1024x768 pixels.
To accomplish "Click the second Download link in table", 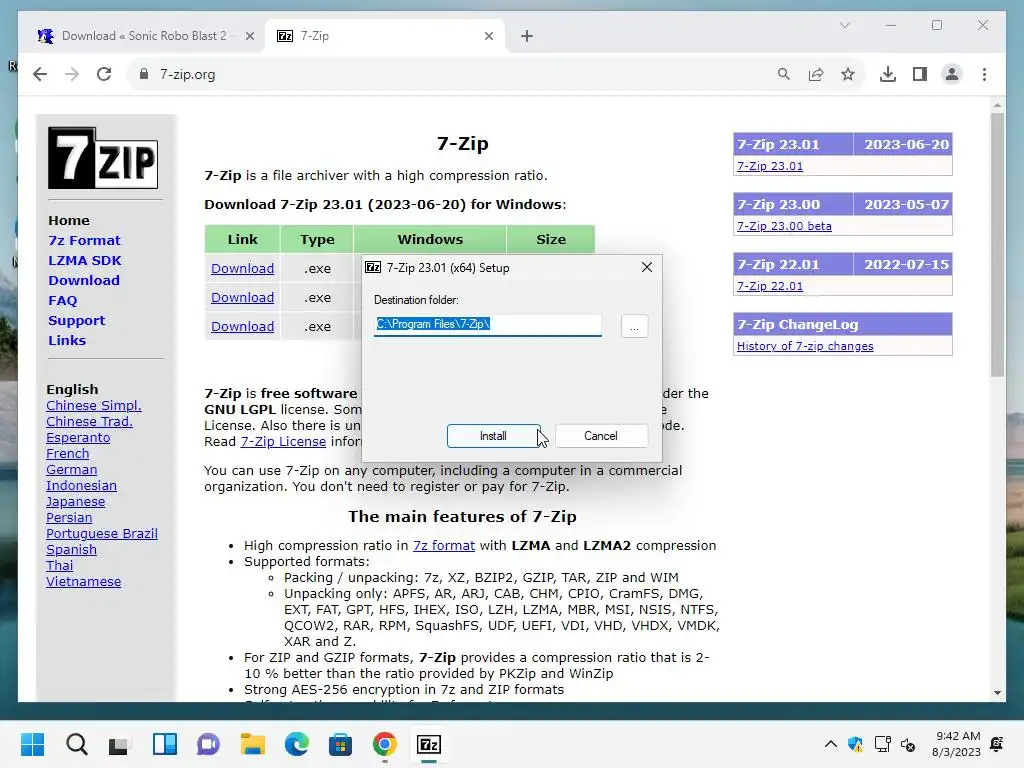I will click(x=242, y=297).
